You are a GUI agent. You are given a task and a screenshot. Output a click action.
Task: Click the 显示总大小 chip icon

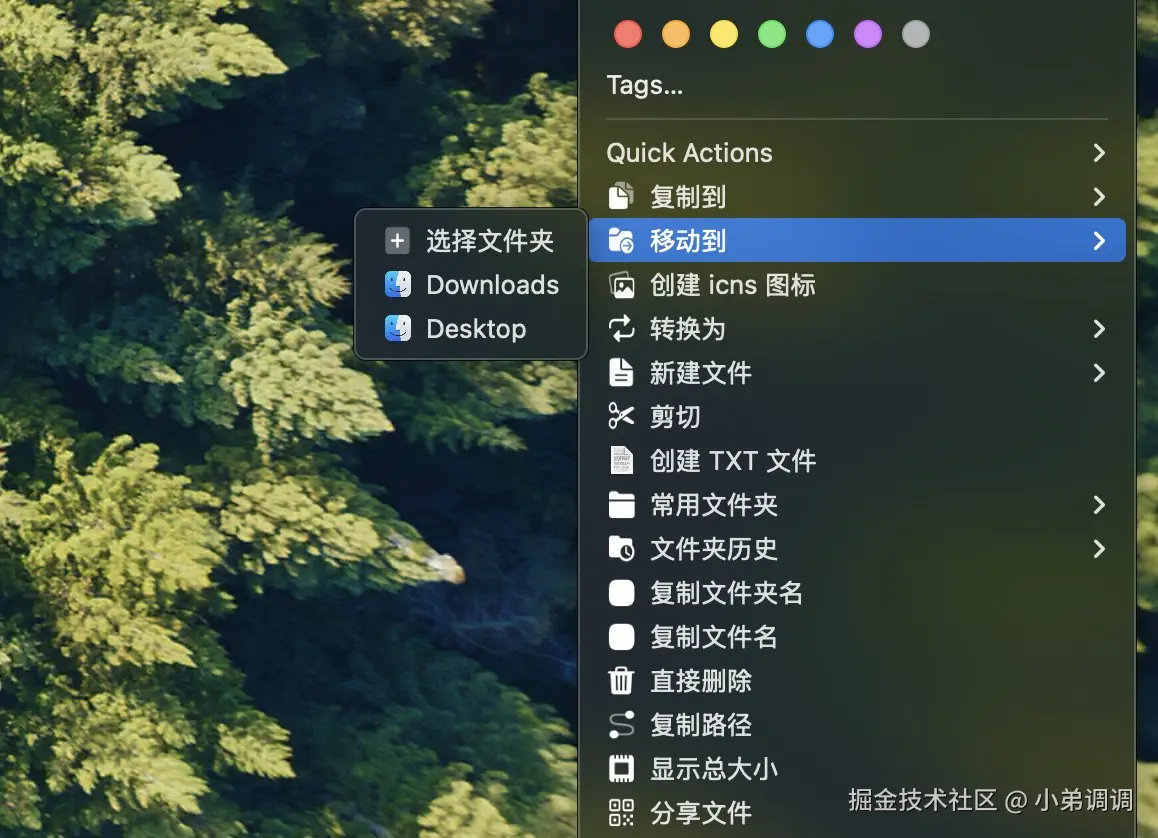(x=622, y=768)
